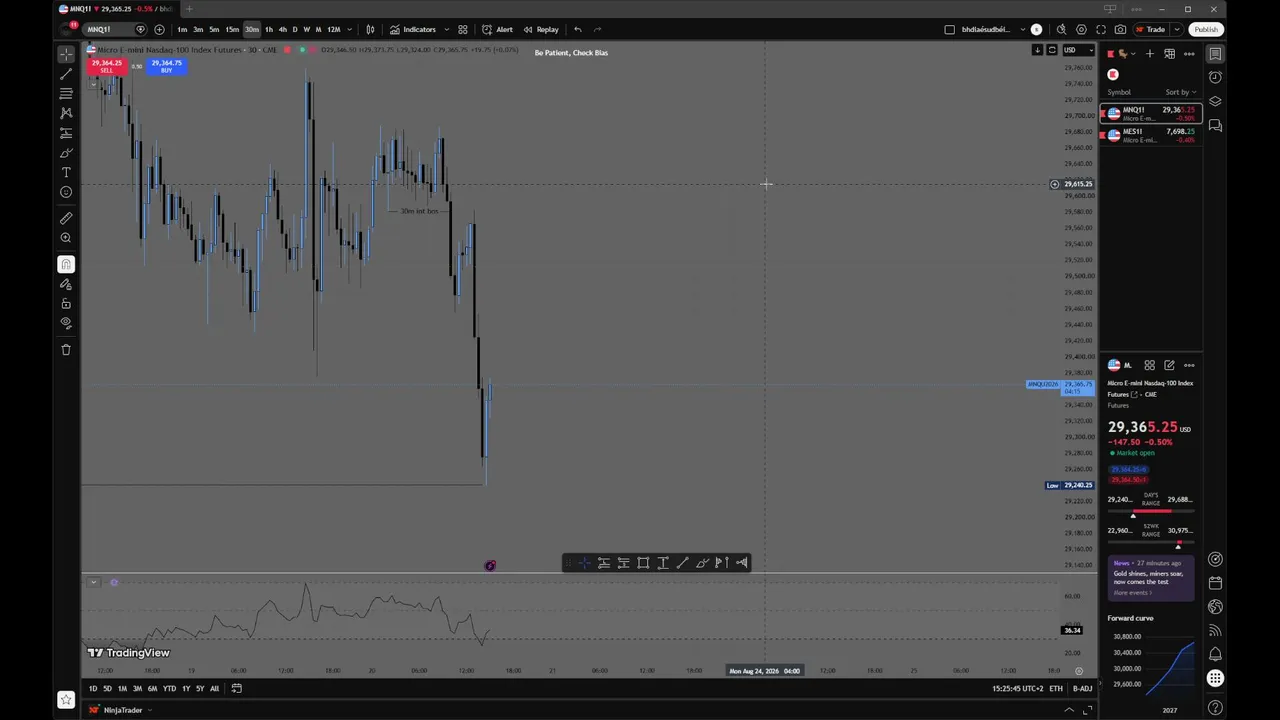Click the red SELL price button
This screenshot has height=720, width=1280.
pyautogui.click(x=106, y=66)
